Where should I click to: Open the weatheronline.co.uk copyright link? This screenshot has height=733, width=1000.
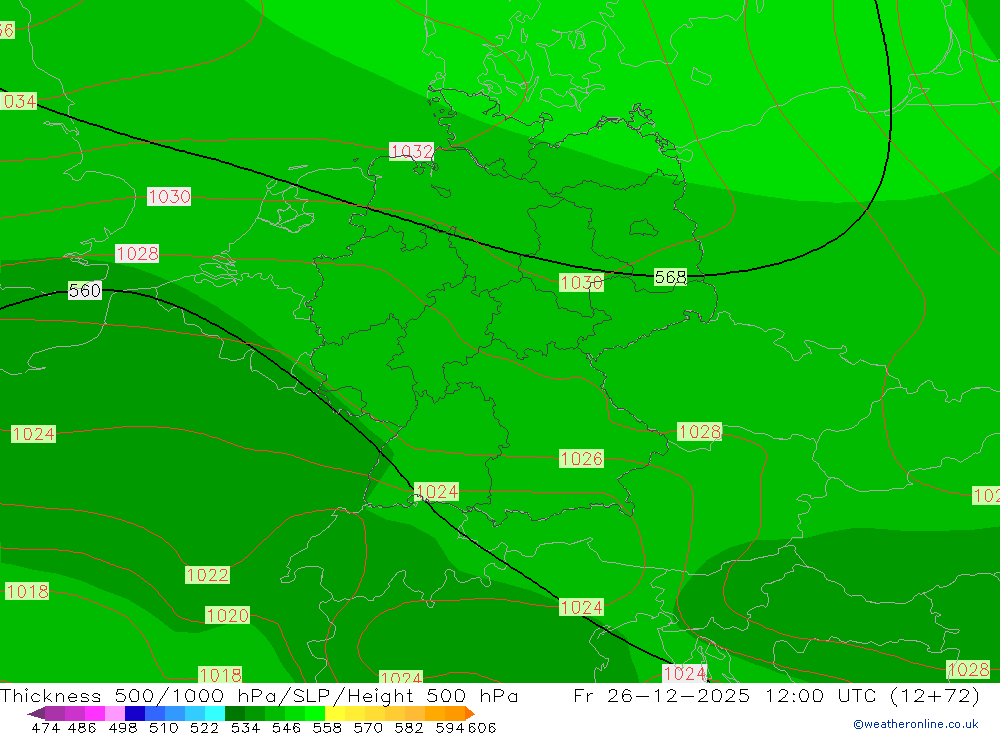click(916, 723)
